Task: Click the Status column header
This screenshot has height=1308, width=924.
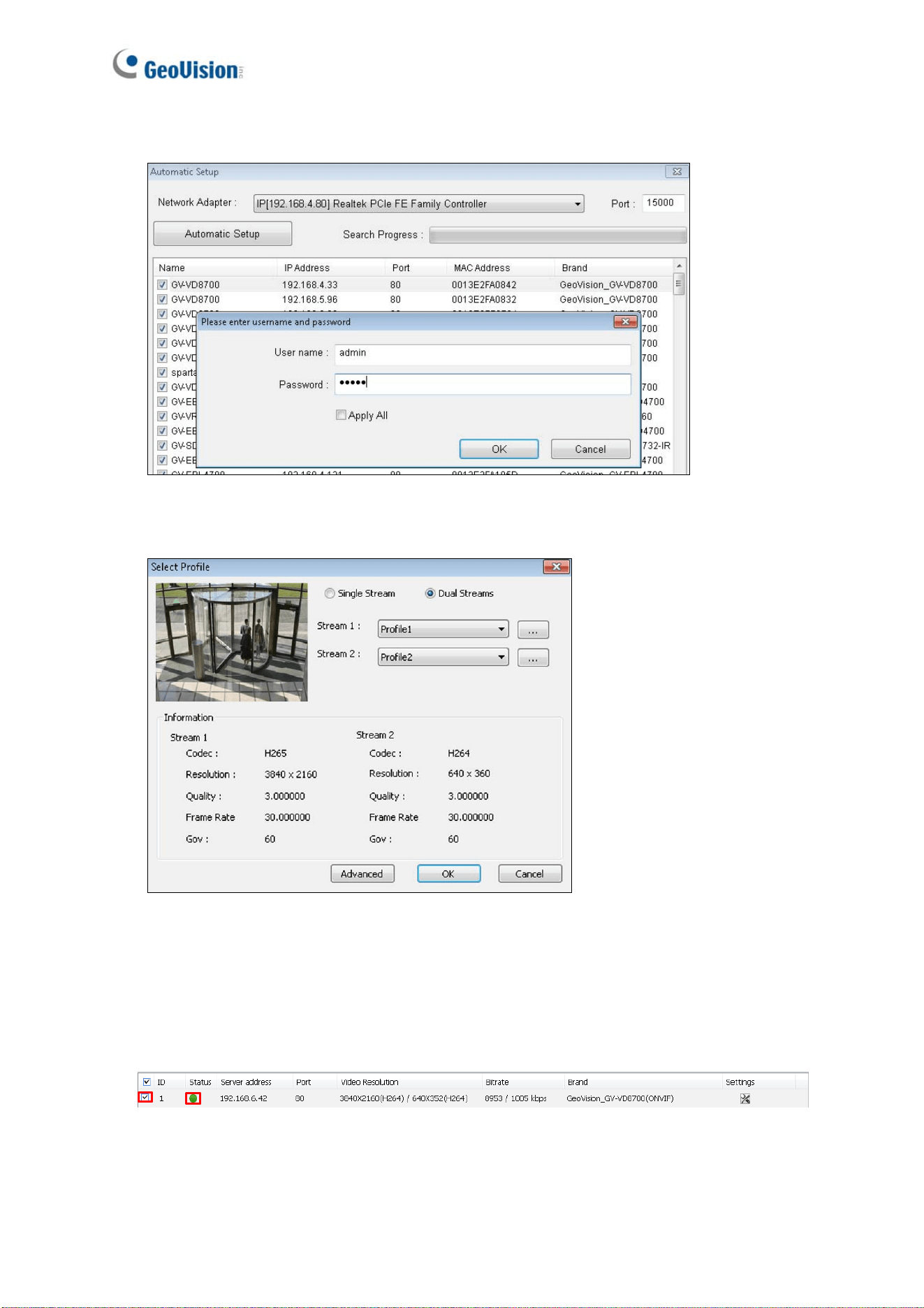Action: (200, 1082)
